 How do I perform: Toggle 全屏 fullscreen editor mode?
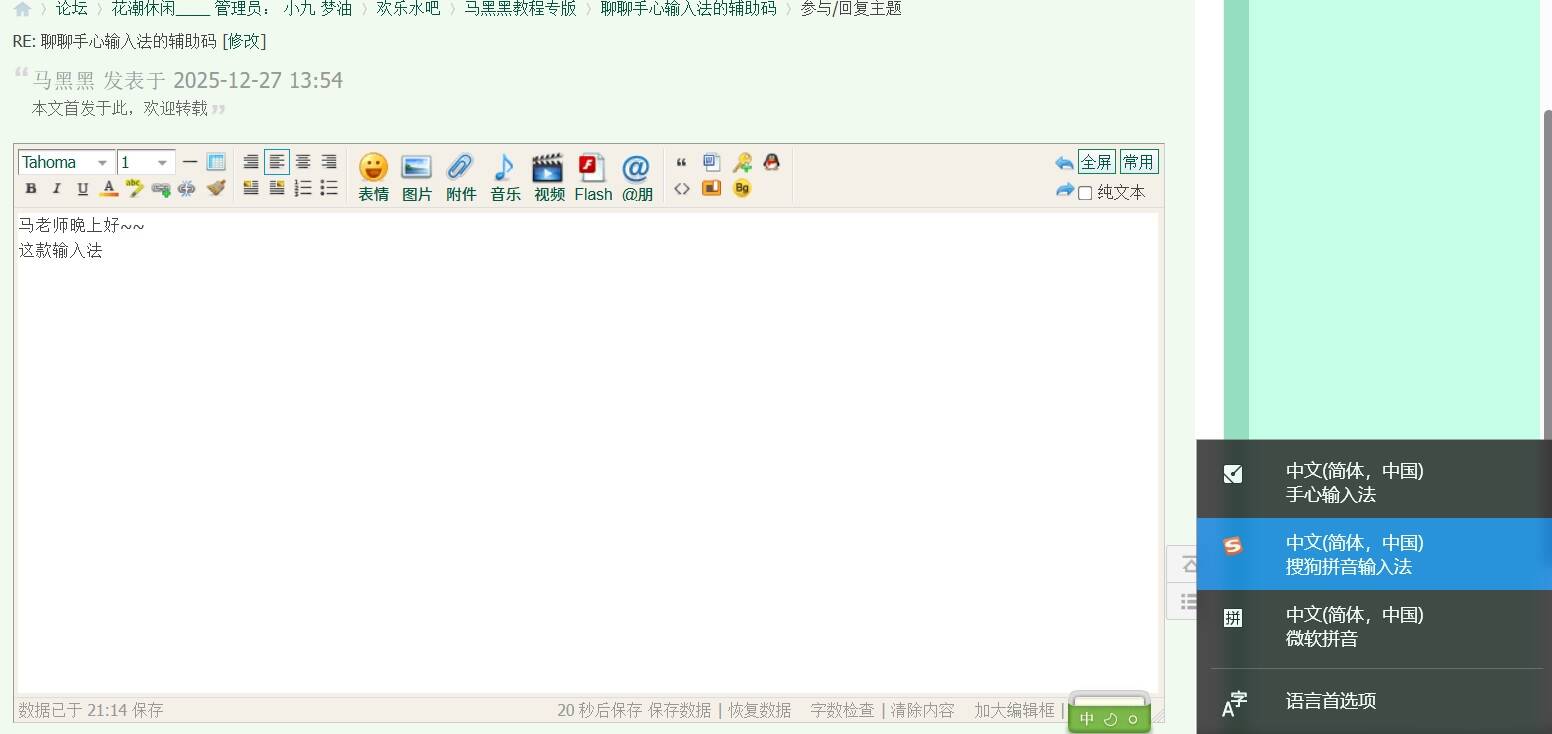[1096, 162]
